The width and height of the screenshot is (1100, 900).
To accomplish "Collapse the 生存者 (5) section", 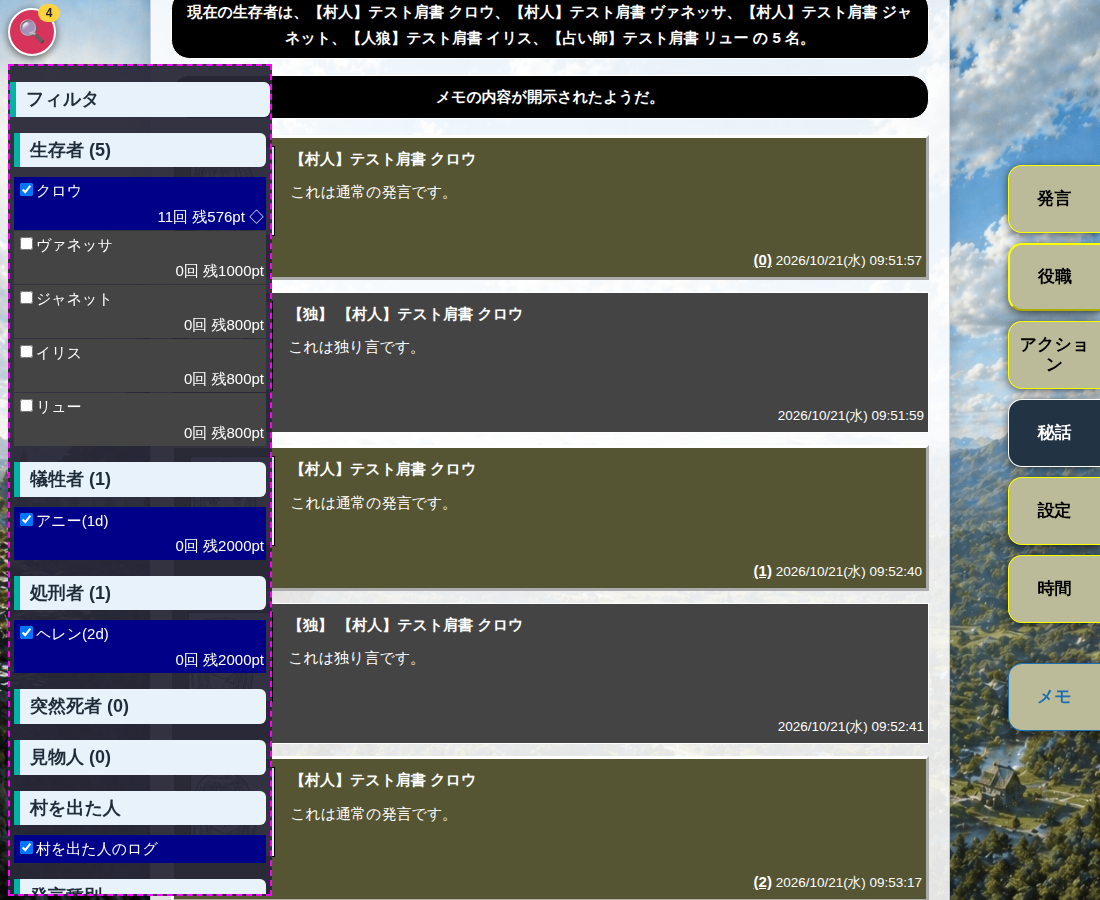I will pos(140,150).
